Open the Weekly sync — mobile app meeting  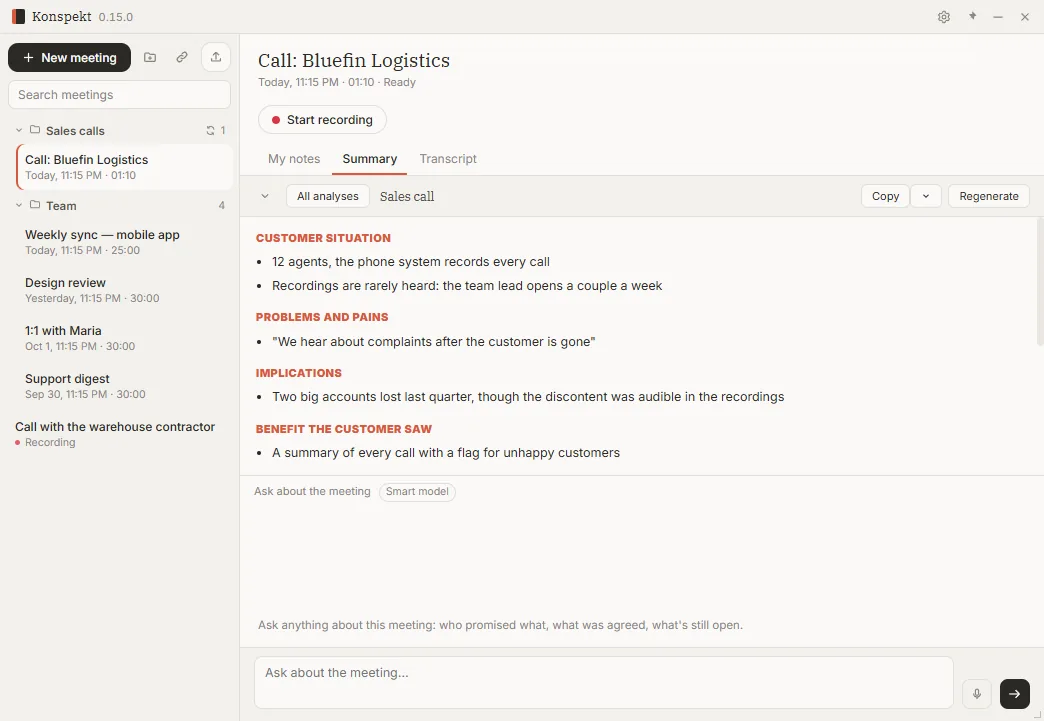125,242
